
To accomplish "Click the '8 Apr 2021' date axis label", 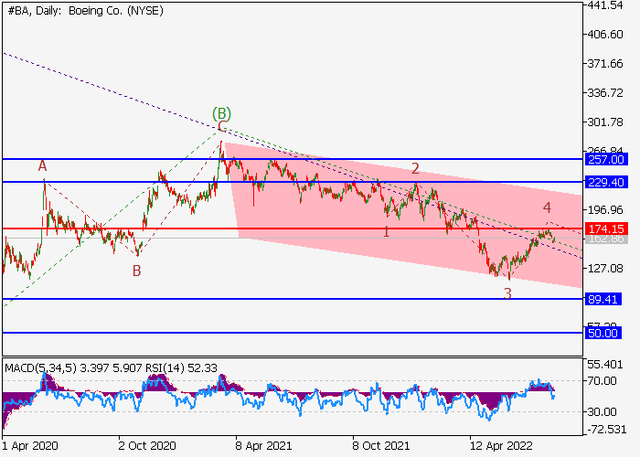I will (264, 446).
